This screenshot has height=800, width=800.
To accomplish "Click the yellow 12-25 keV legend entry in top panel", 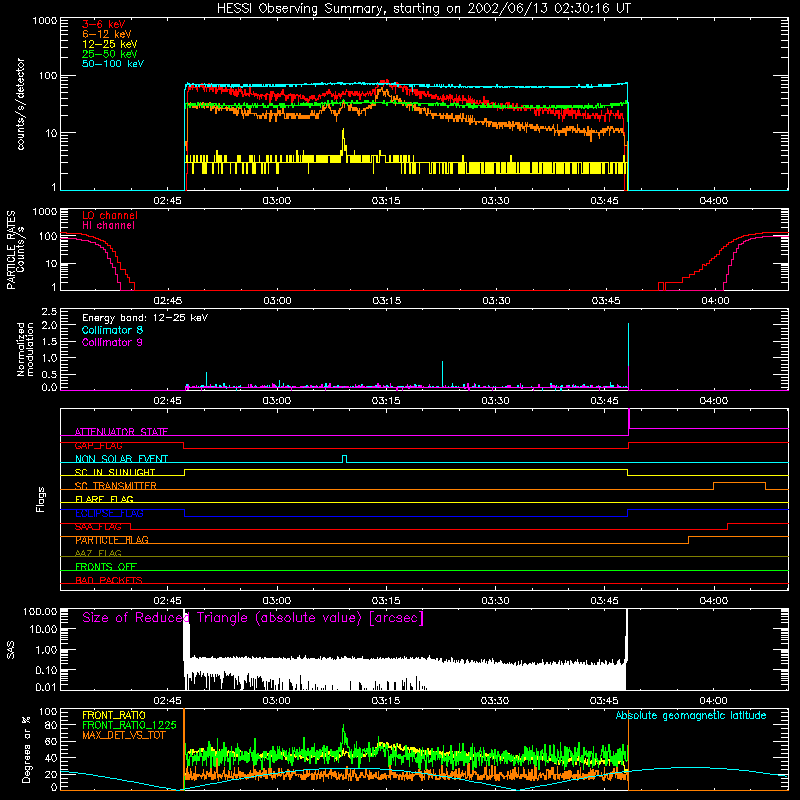I will [110, 44].
